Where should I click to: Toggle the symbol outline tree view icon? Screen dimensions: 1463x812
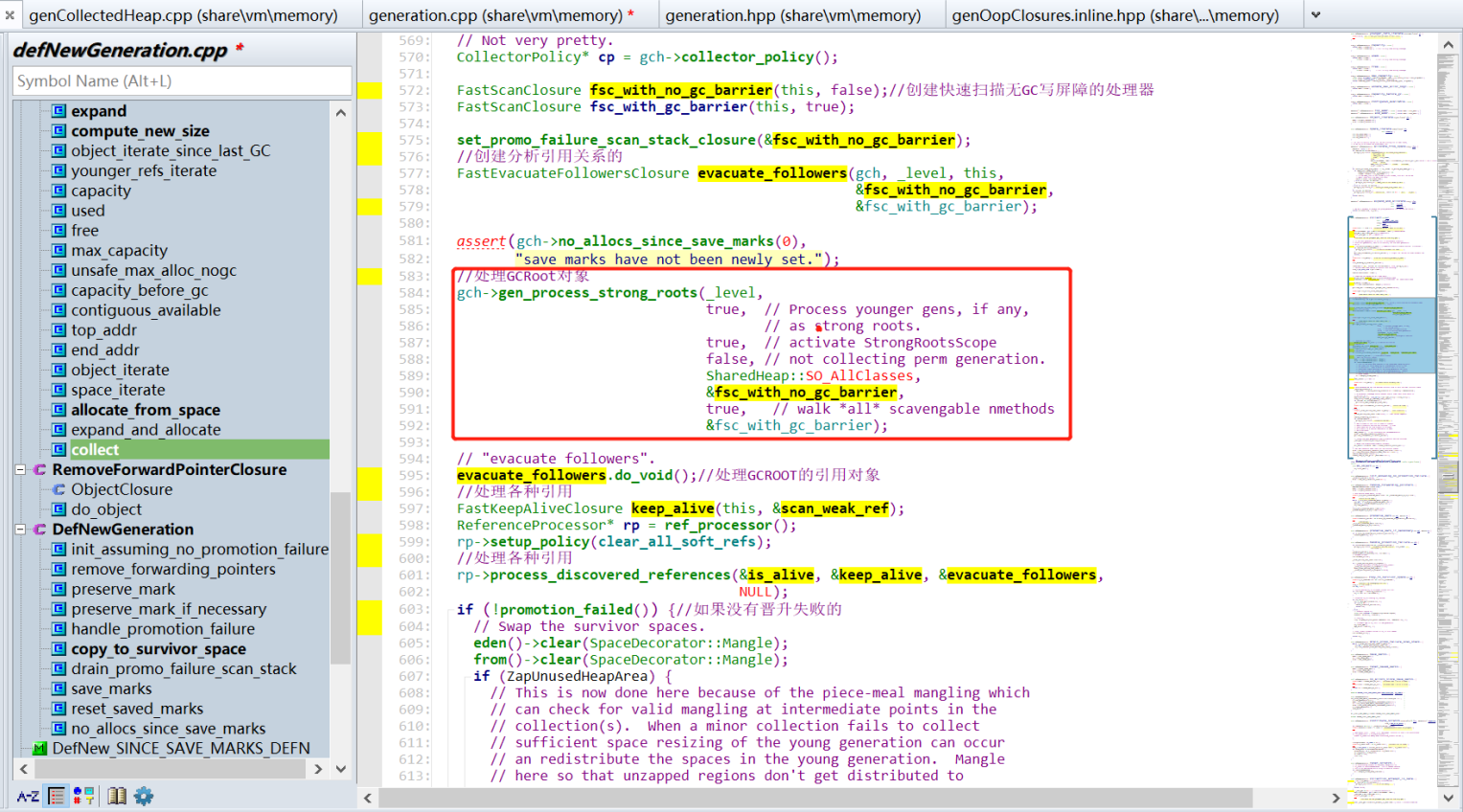point(57,796)
